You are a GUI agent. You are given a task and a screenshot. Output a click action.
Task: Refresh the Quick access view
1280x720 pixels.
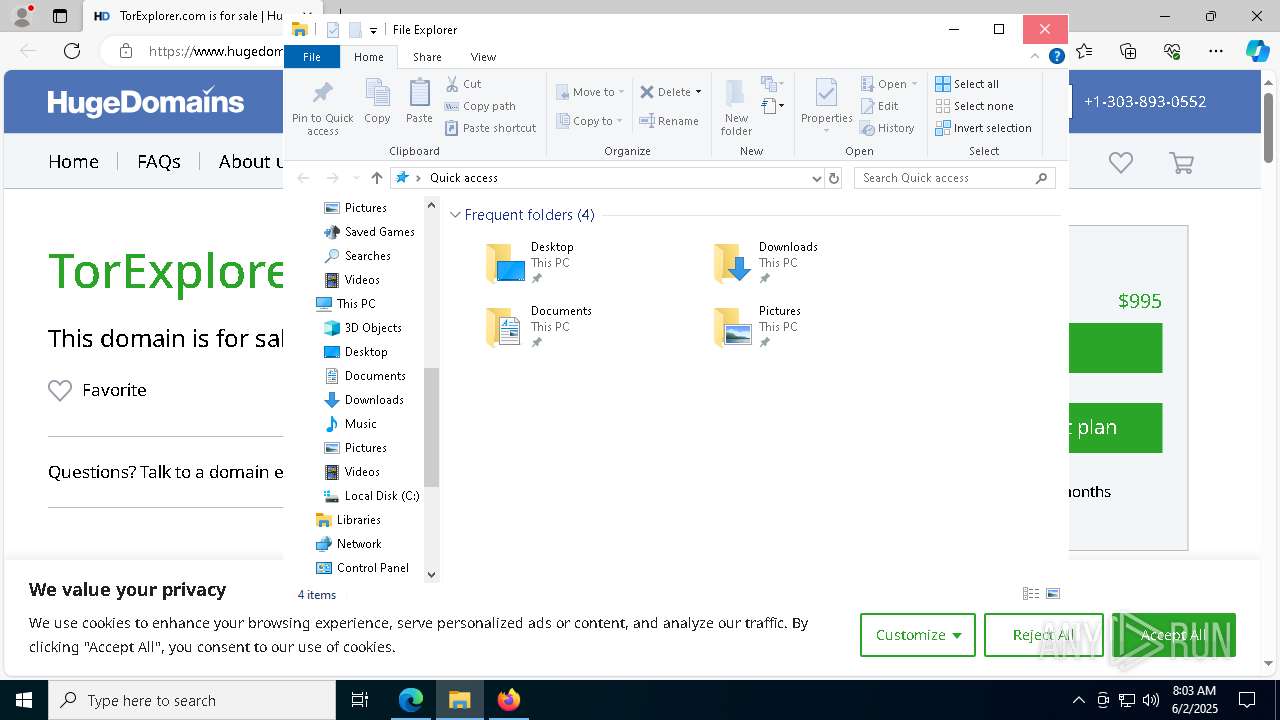pos(834,178)
